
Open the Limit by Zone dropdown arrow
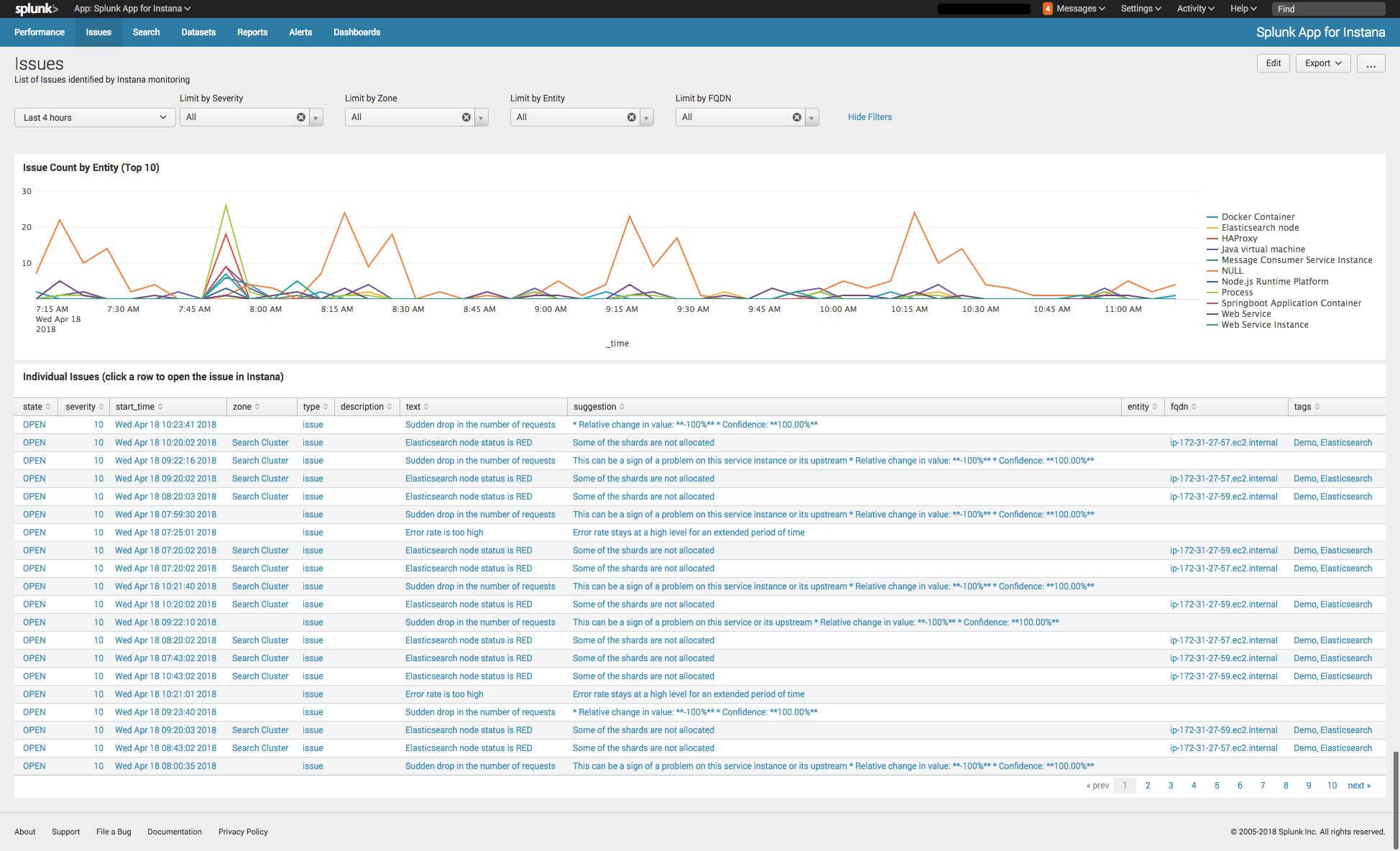click(482, 118)
